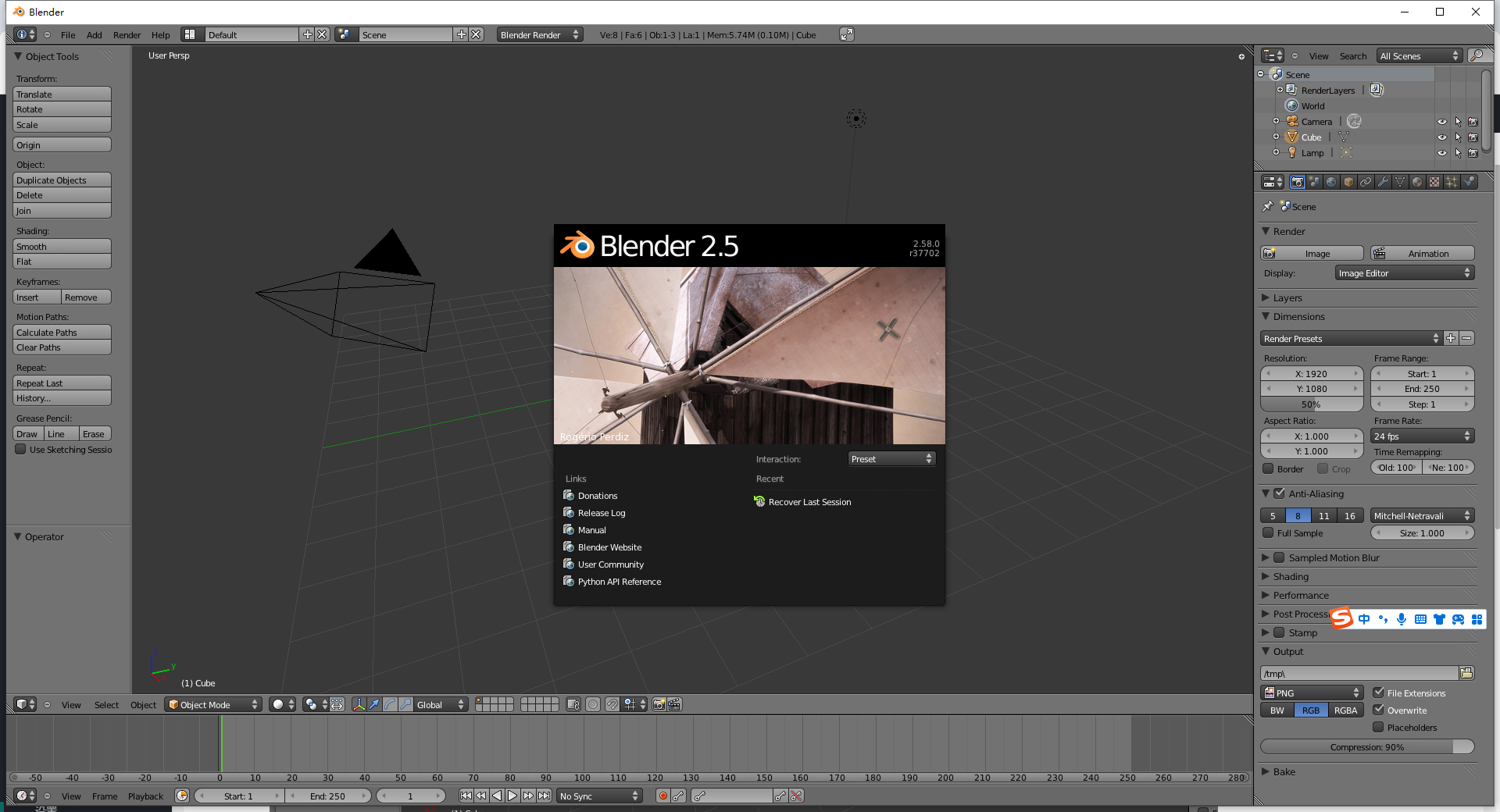Jump to the first frame in timeline
The height and width of the screenshot is (812, 1500).
pyautogui.click(x=466, y=796)
